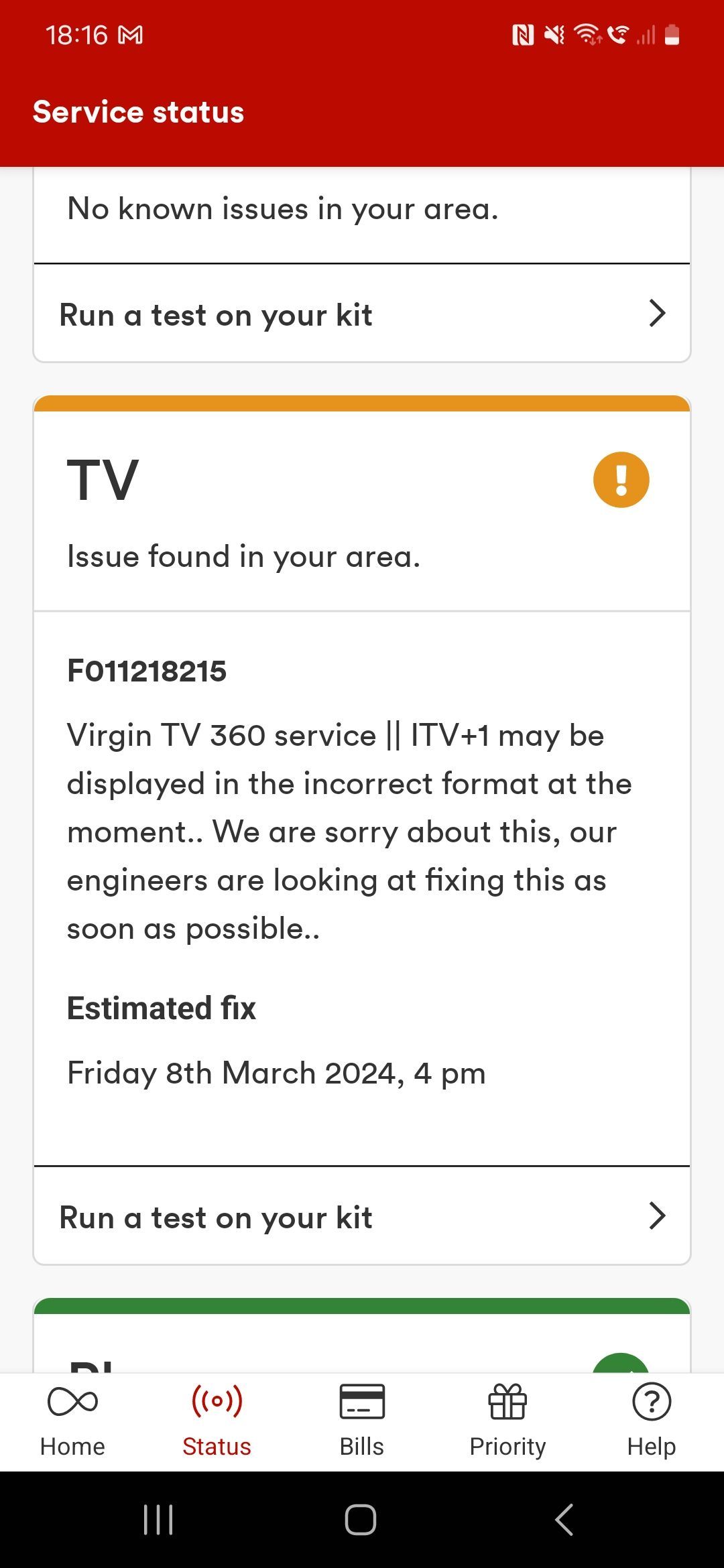Viewport: 724px width, 1568px height.
Task: Tap the Android home navigation button
Action: 361,1519
